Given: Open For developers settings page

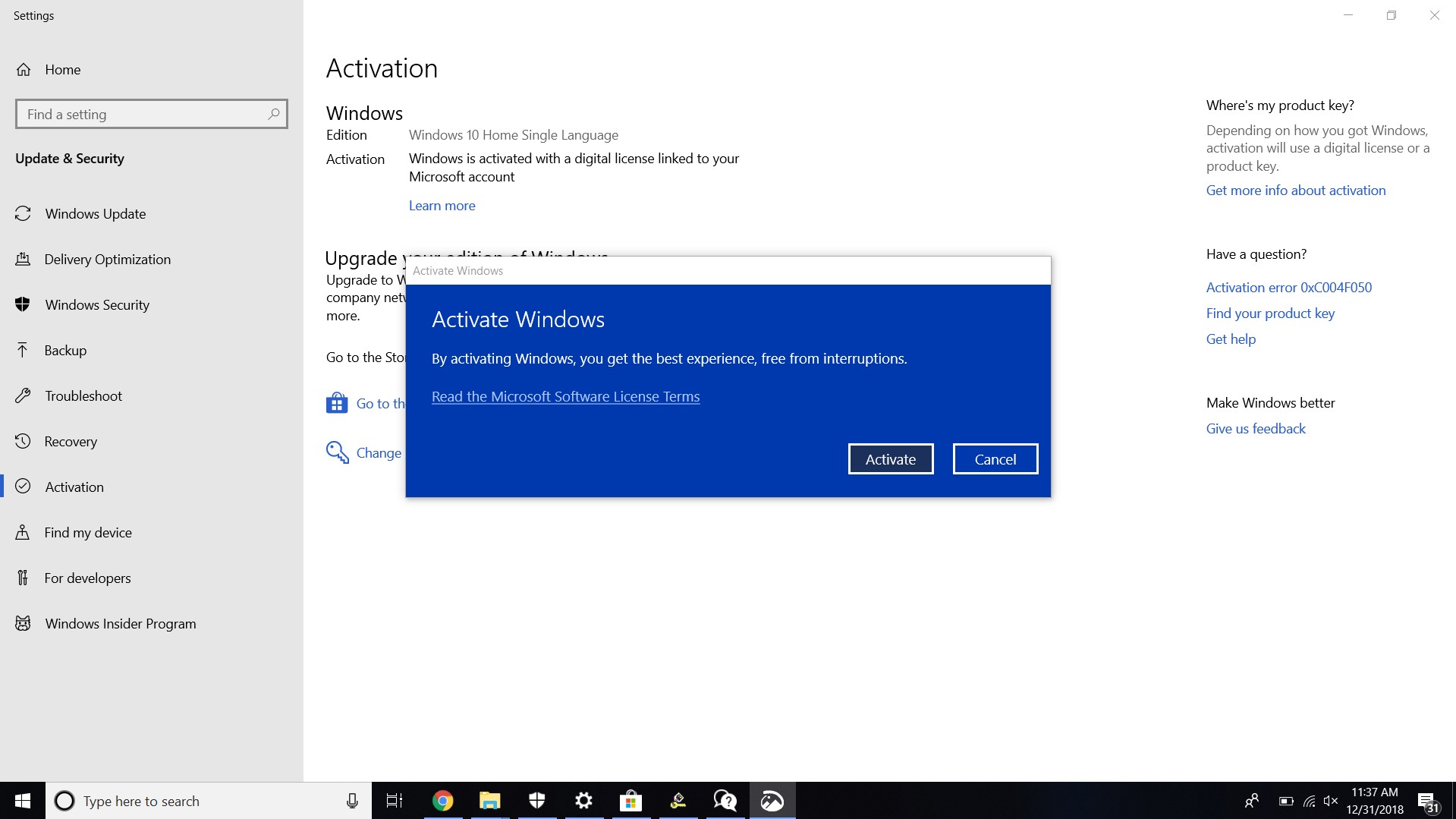Looking at the screenshot, I should click(152, 578).
